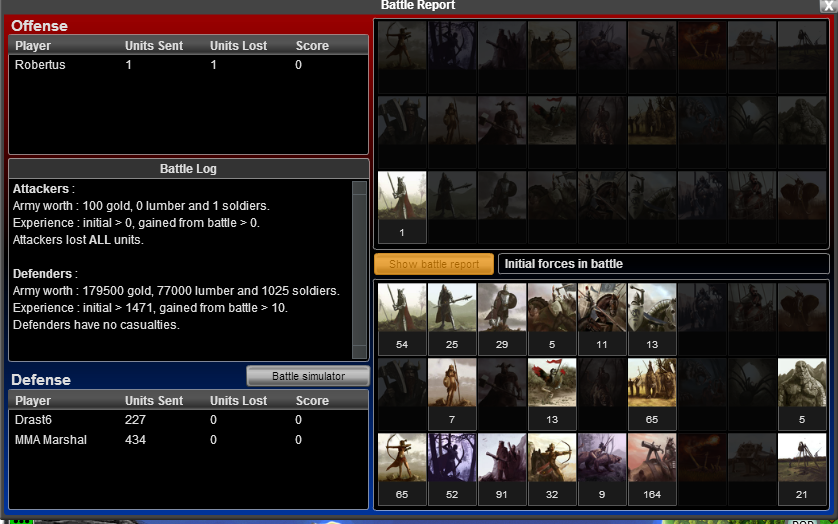Click the Battle Log scrollbar

tap(359, 268)
